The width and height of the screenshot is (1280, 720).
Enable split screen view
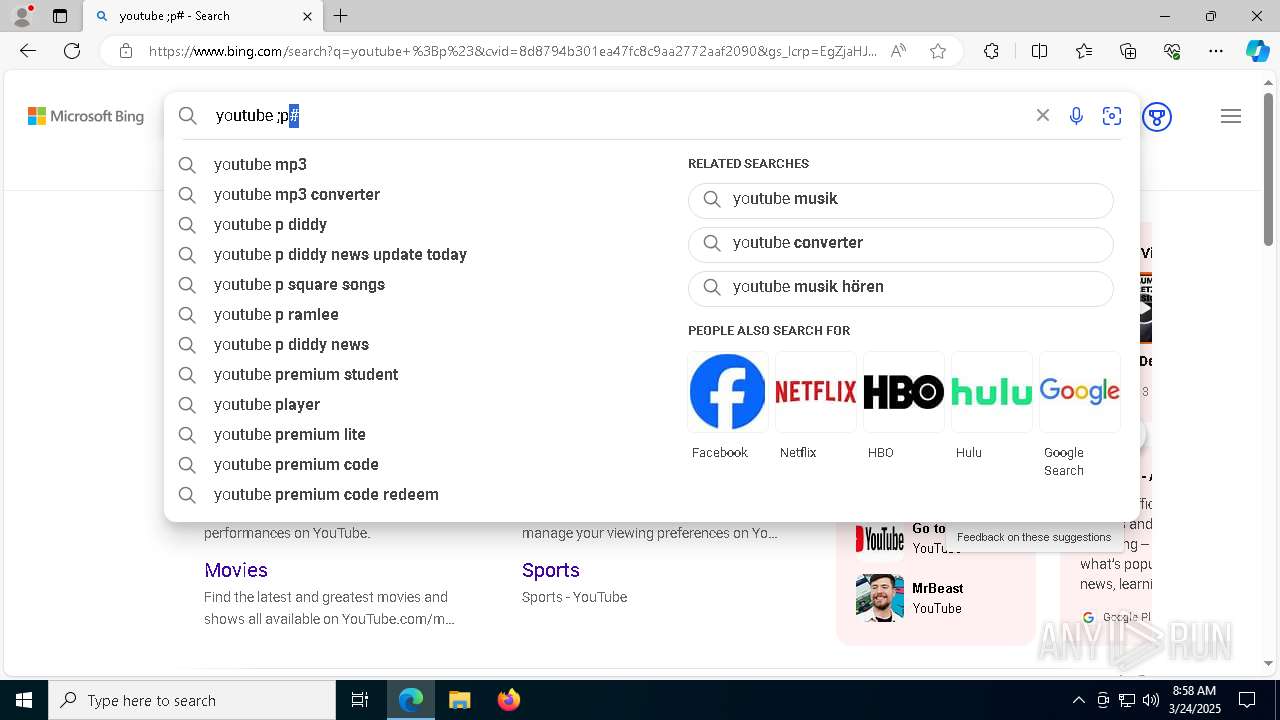pyautogui.click(x=1039, y=51)
